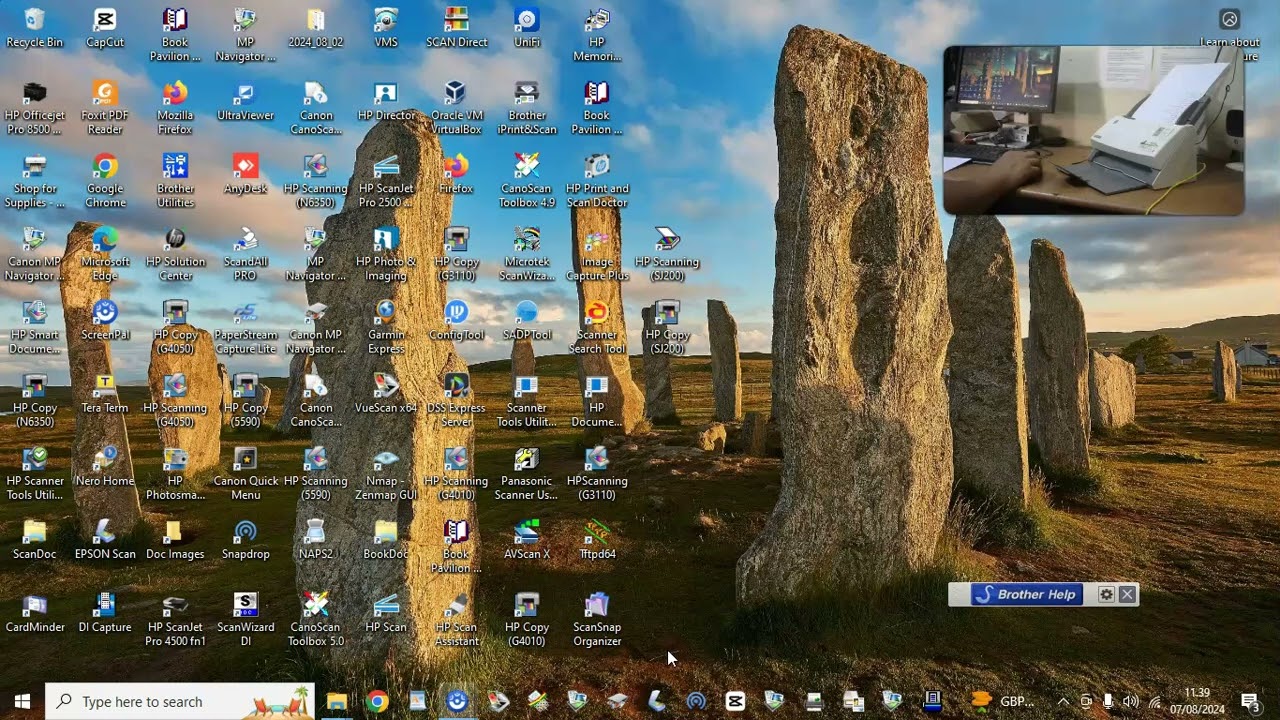This screenshot has height=720, width=1280.
Task: Click the taskbar search box
Action: click(180, 702)
